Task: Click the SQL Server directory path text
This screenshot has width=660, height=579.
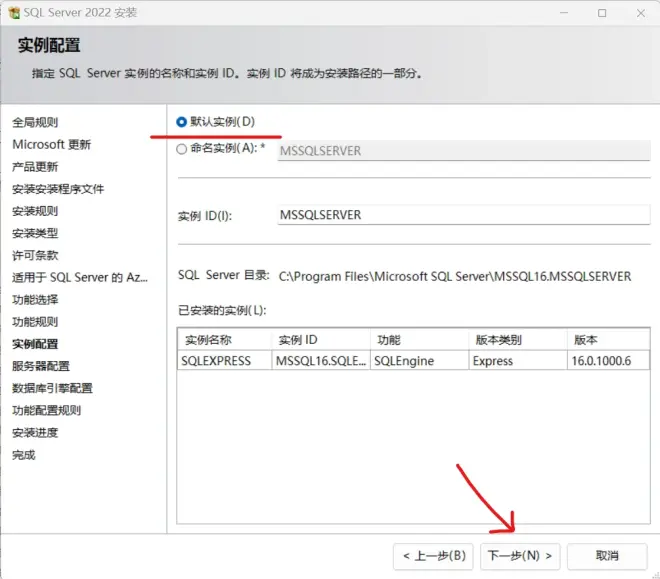Action: click(455, 276)
